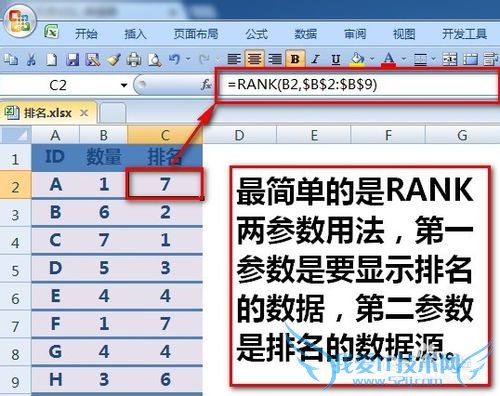The width and height of the screenshot is (500, 396).
Task: Click the Cut scissors icon
Action: 31,60
